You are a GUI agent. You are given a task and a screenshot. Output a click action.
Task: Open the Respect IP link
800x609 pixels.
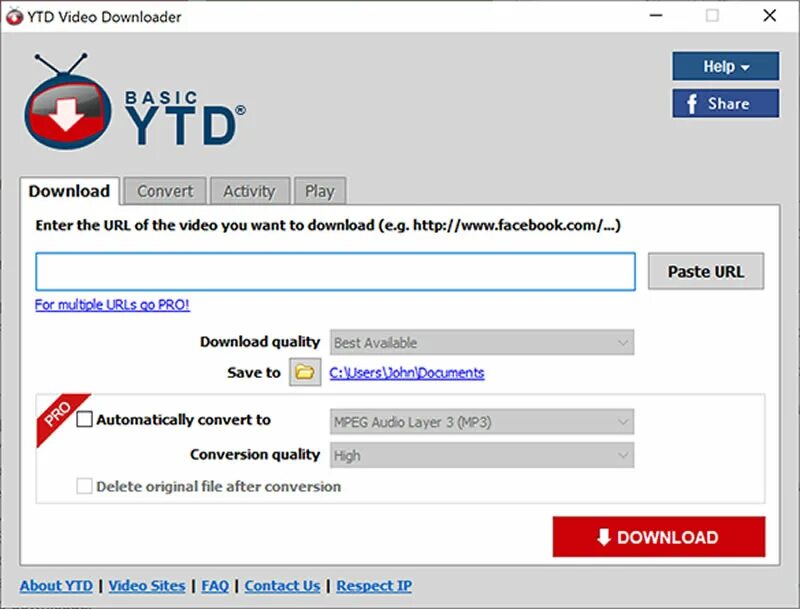click(x=374, y=586)
